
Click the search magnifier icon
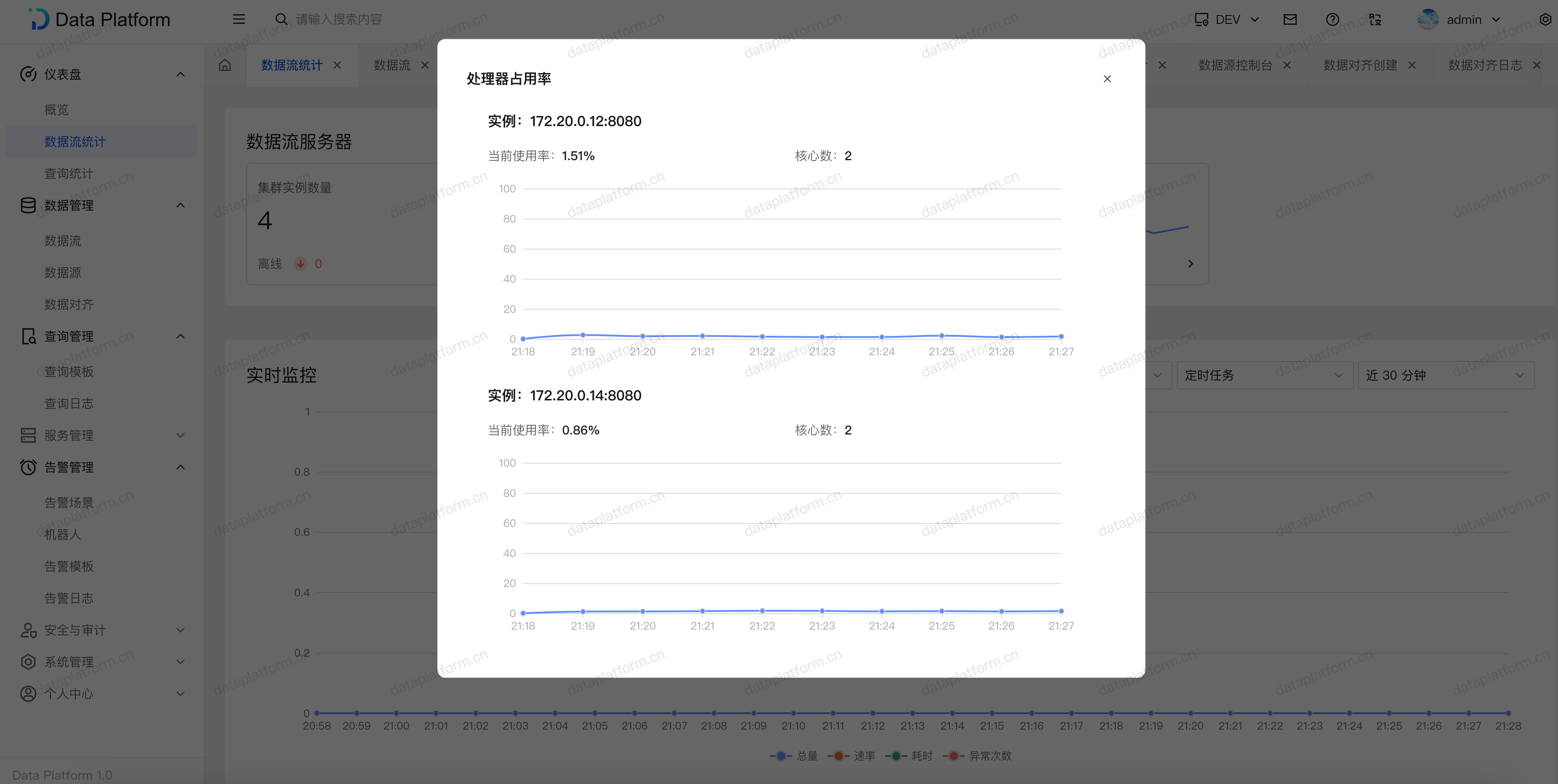click(x=281, y=19)
